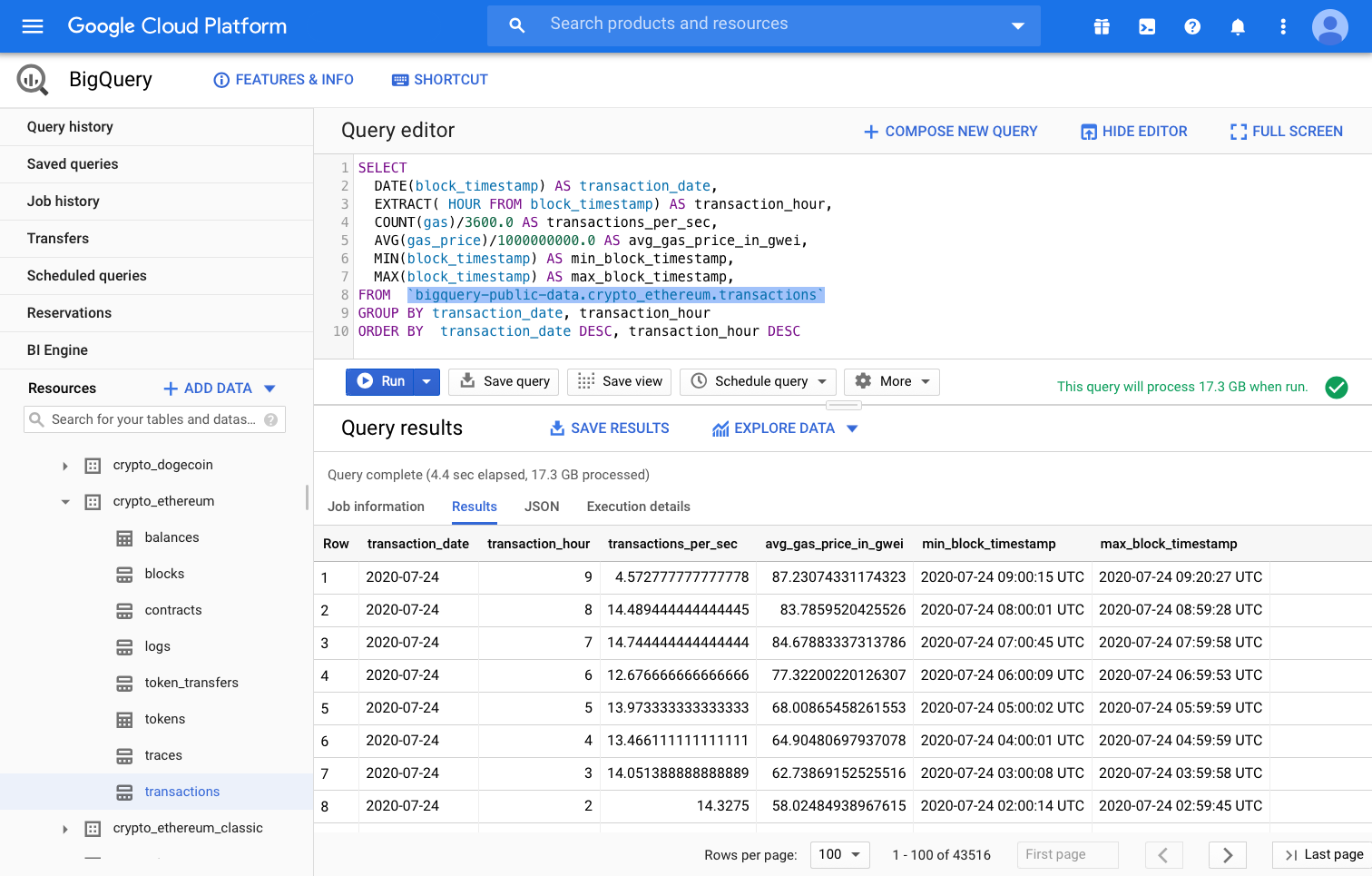This screenshot has width=1372, height=876.
Task: Click the BigQuery logo icon
Action: (x=33, y=80)
